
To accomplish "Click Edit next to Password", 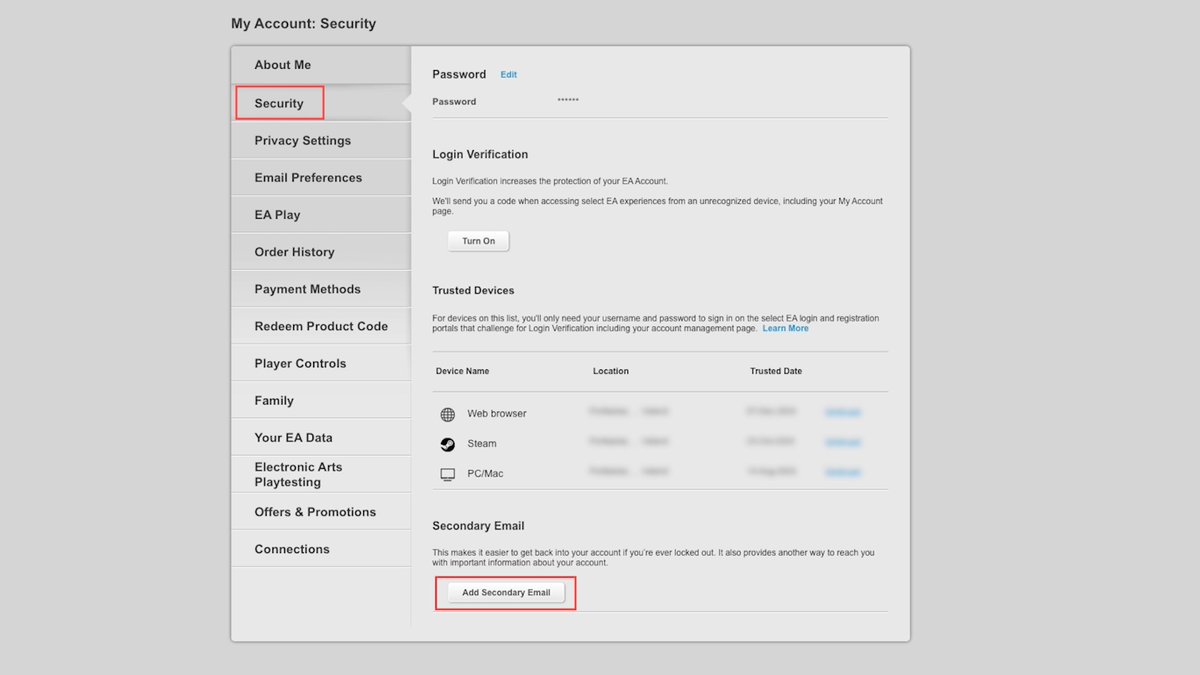I will click(x=509, y=75).
